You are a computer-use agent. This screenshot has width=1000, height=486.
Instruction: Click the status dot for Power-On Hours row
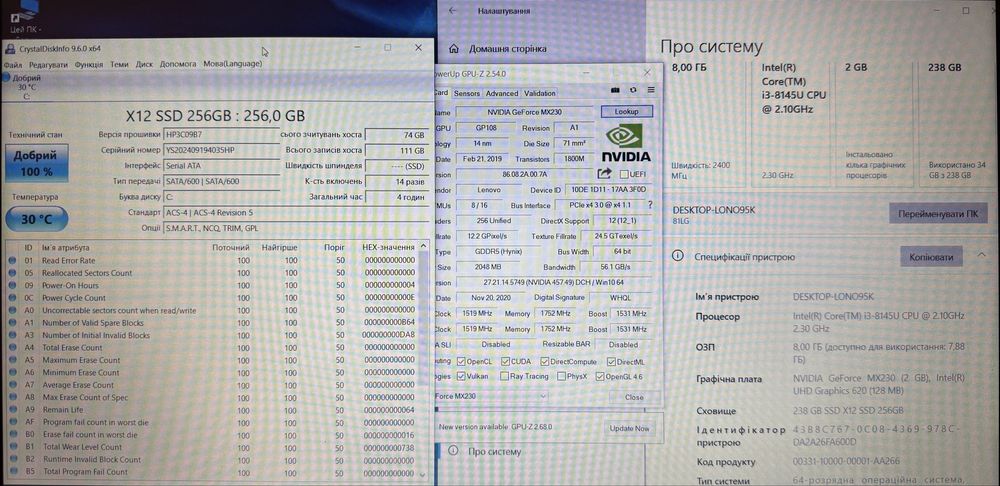pos(12,285)
